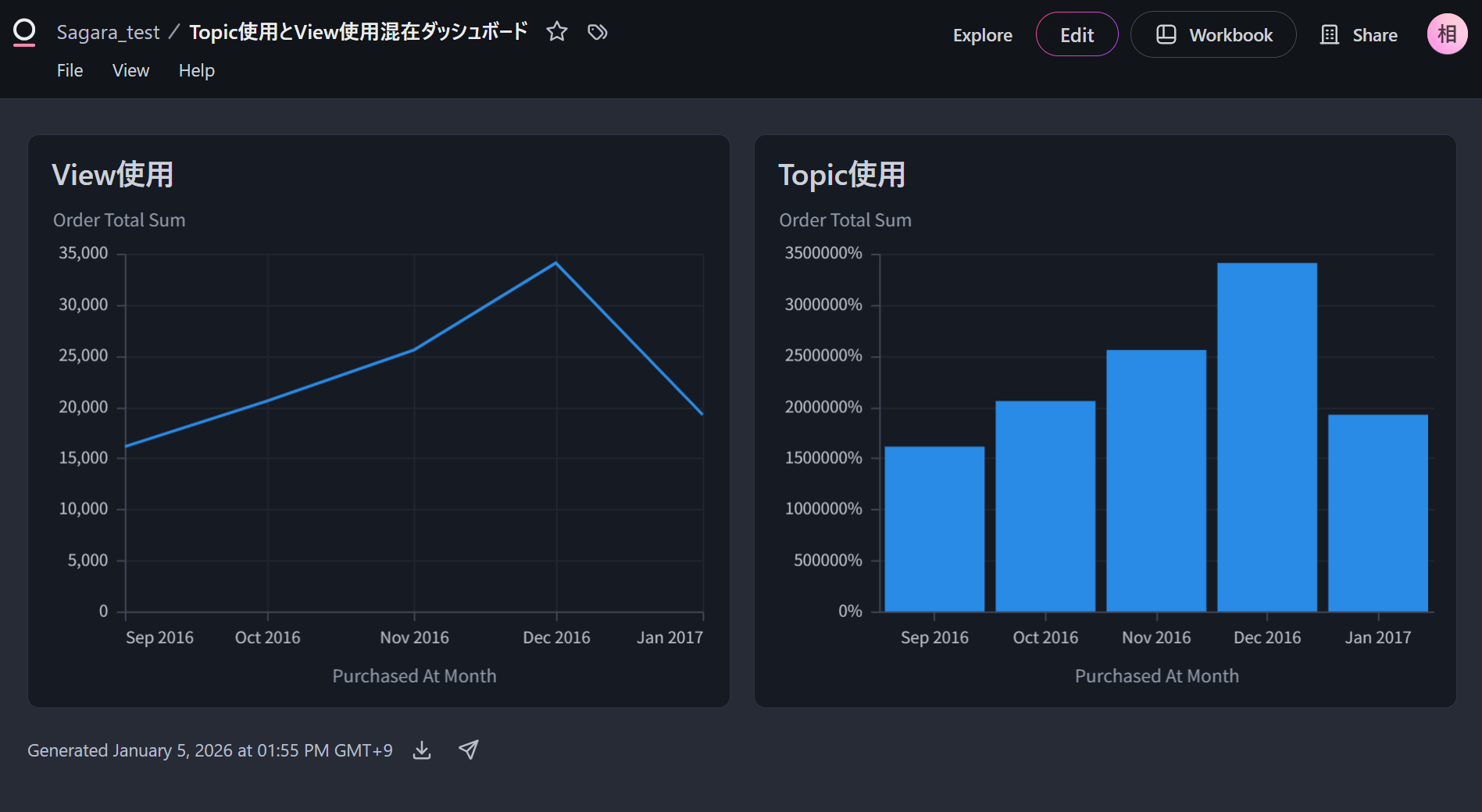Navigate to the Sagara_test folder breadcrumb
This screenshot has height=812, width=1482.
(x=108, y=32)
